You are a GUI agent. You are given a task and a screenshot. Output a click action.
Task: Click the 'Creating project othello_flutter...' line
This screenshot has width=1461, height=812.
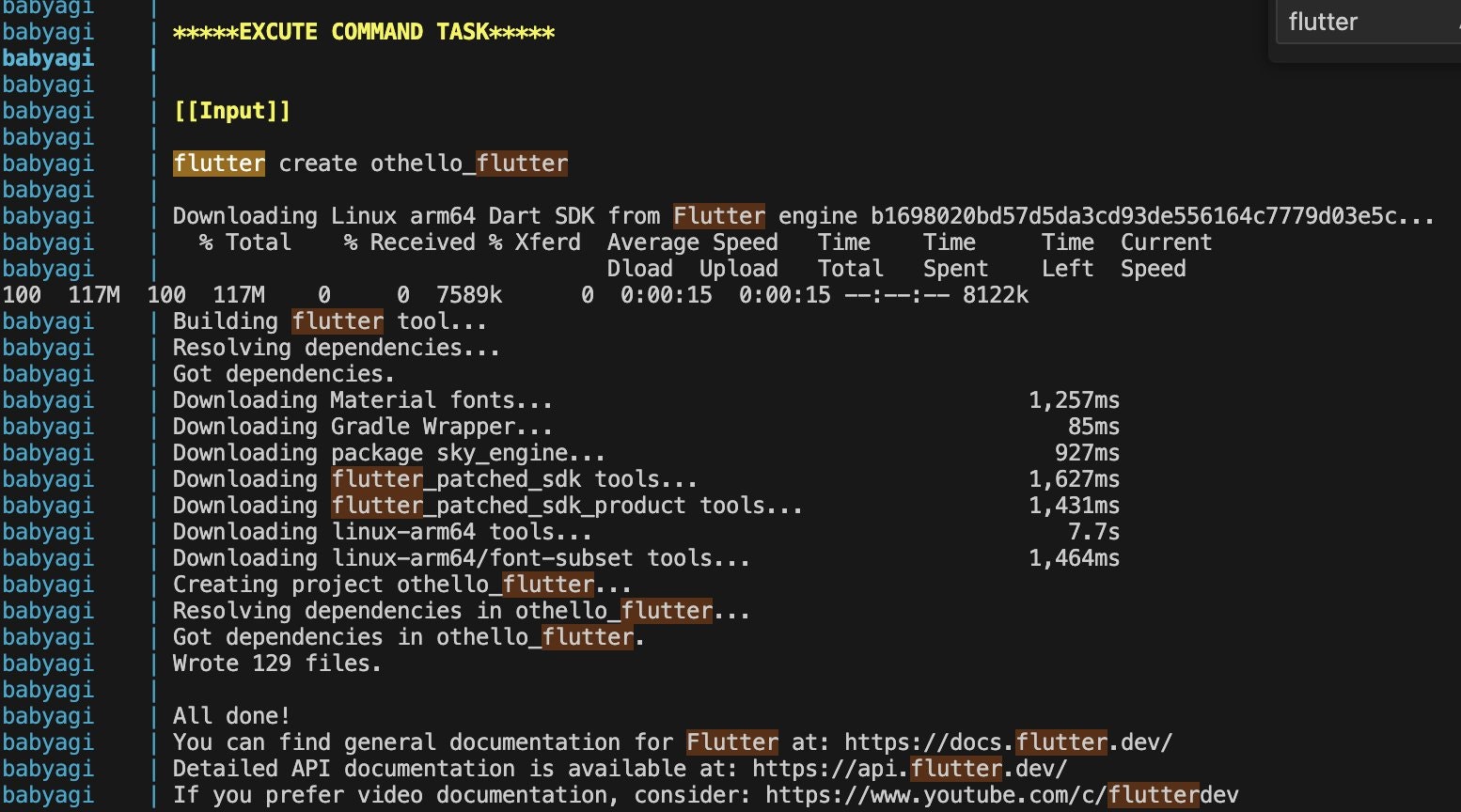(x=402, y=585)
